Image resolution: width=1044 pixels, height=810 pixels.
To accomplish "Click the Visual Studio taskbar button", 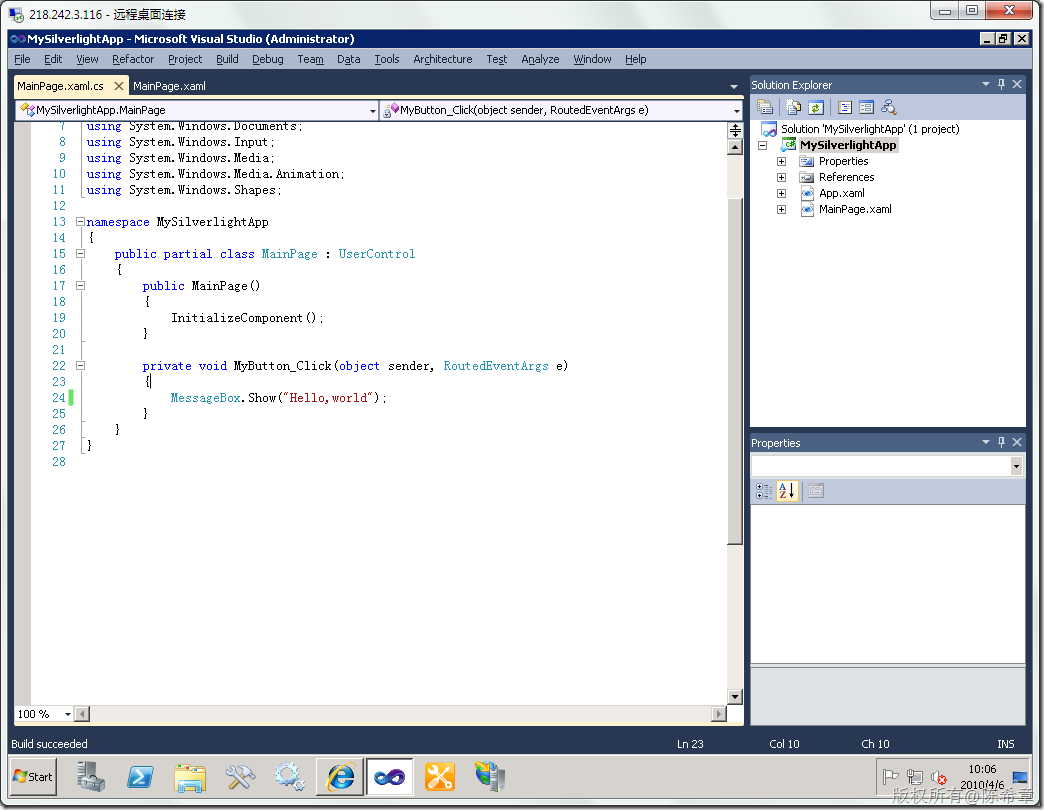I will (390, 777).
